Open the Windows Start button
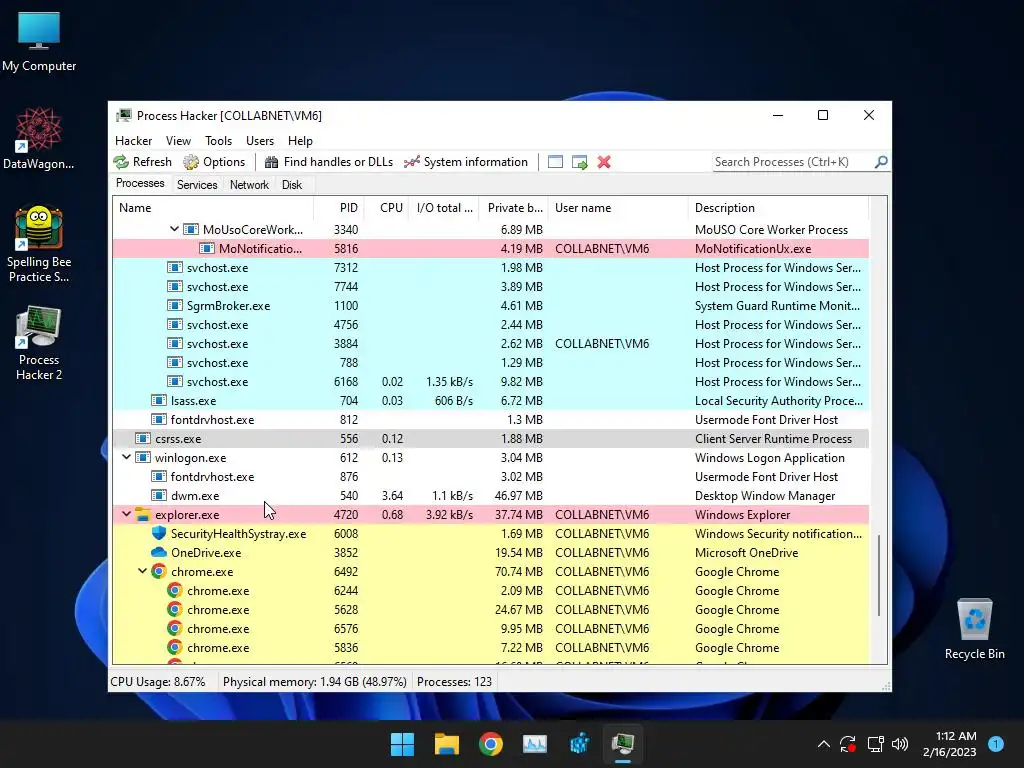The height and width of the screenshot is (768, 1024). (402, 744)
